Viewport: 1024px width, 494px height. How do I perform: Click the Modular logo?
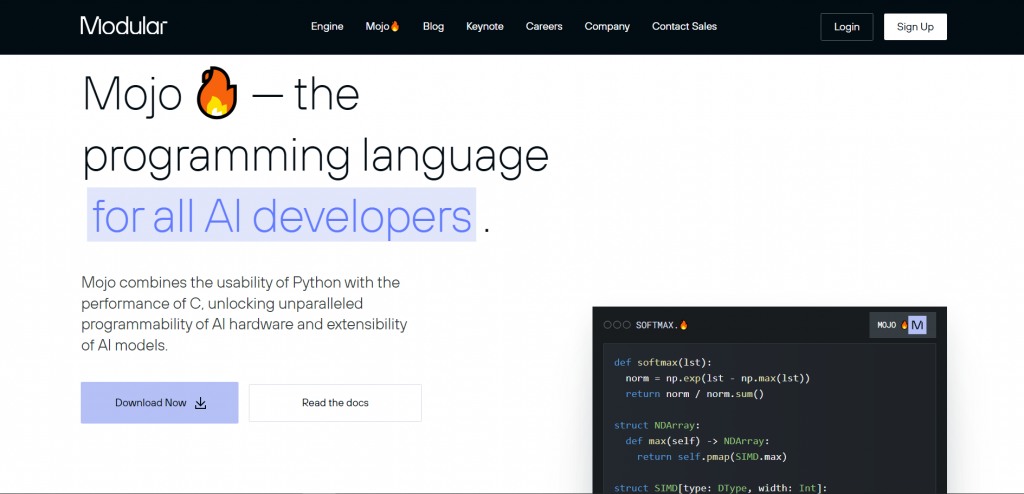point(123,26)
